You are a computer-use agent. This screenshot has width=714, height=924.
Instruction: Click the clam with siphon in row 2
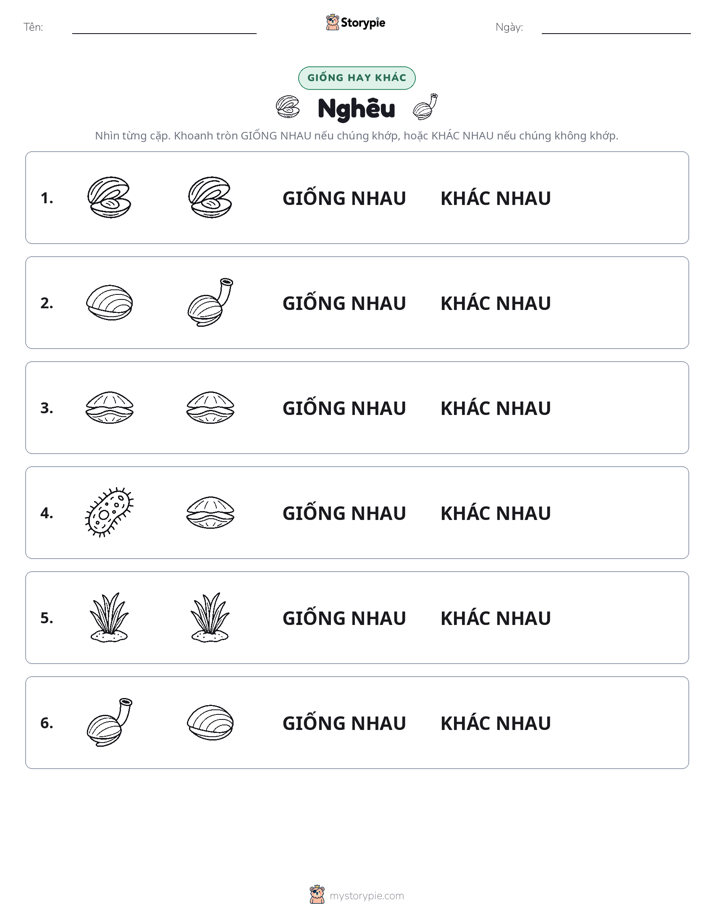[210, 302]
